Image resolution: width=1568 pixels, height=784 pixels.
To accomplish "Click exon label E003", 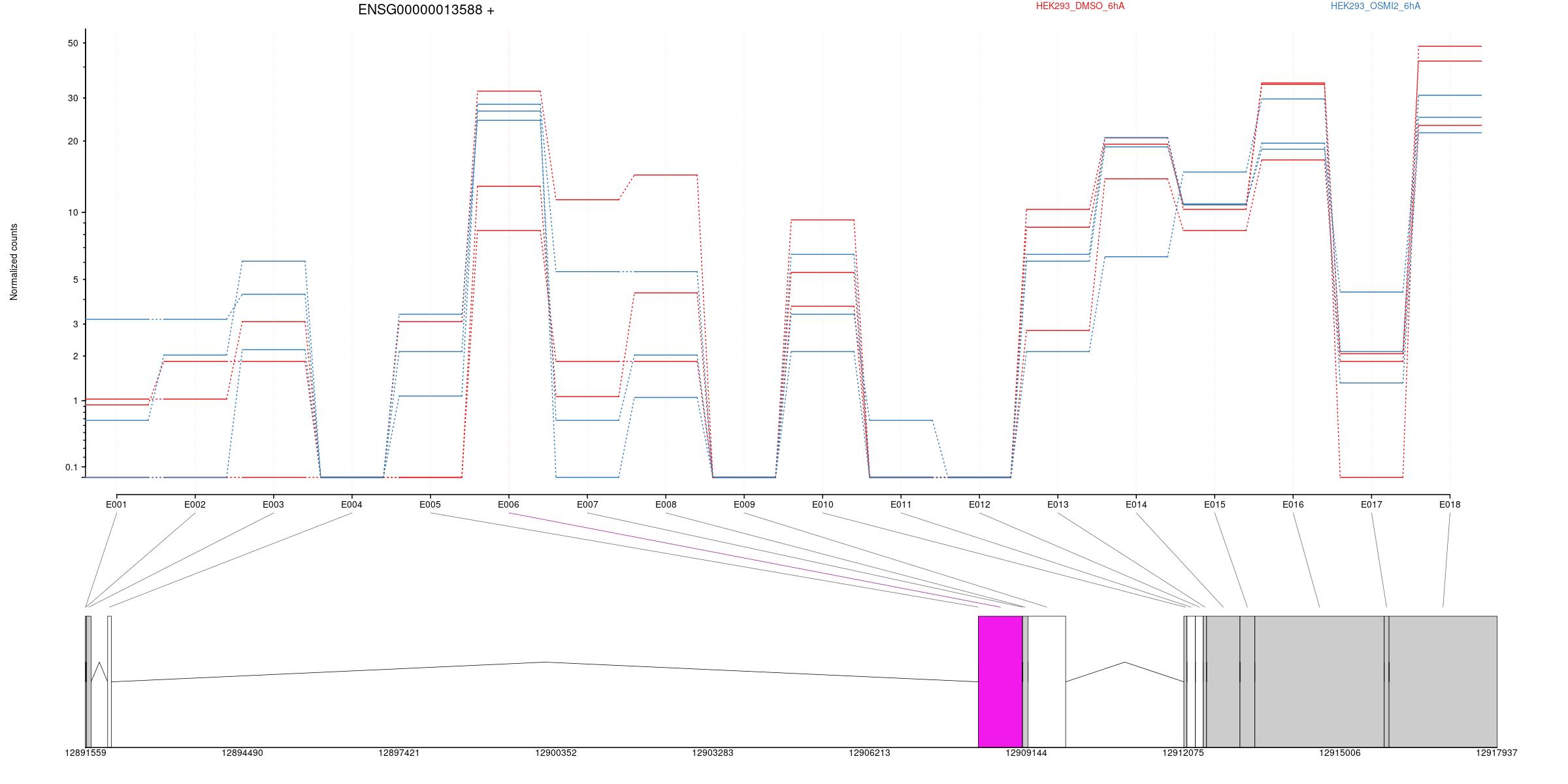I will [273, 504].
